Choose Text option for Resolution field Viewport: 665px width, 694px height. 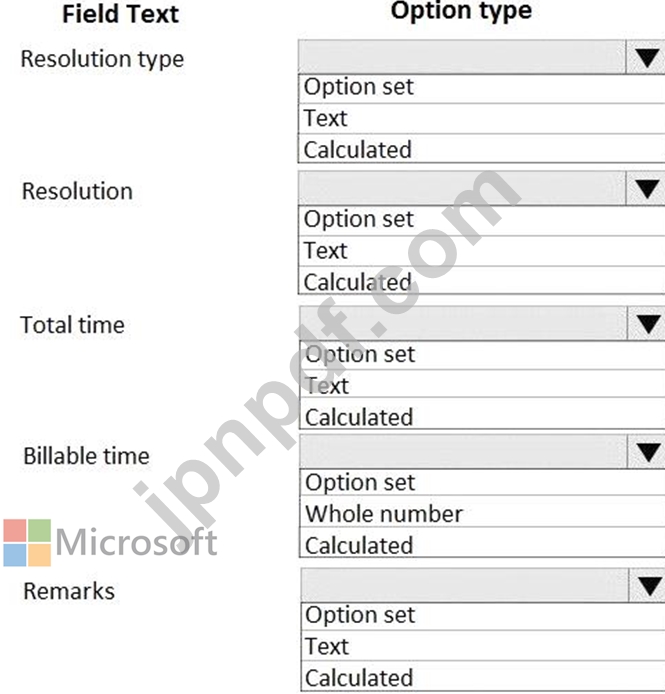[x=482, y=251]
